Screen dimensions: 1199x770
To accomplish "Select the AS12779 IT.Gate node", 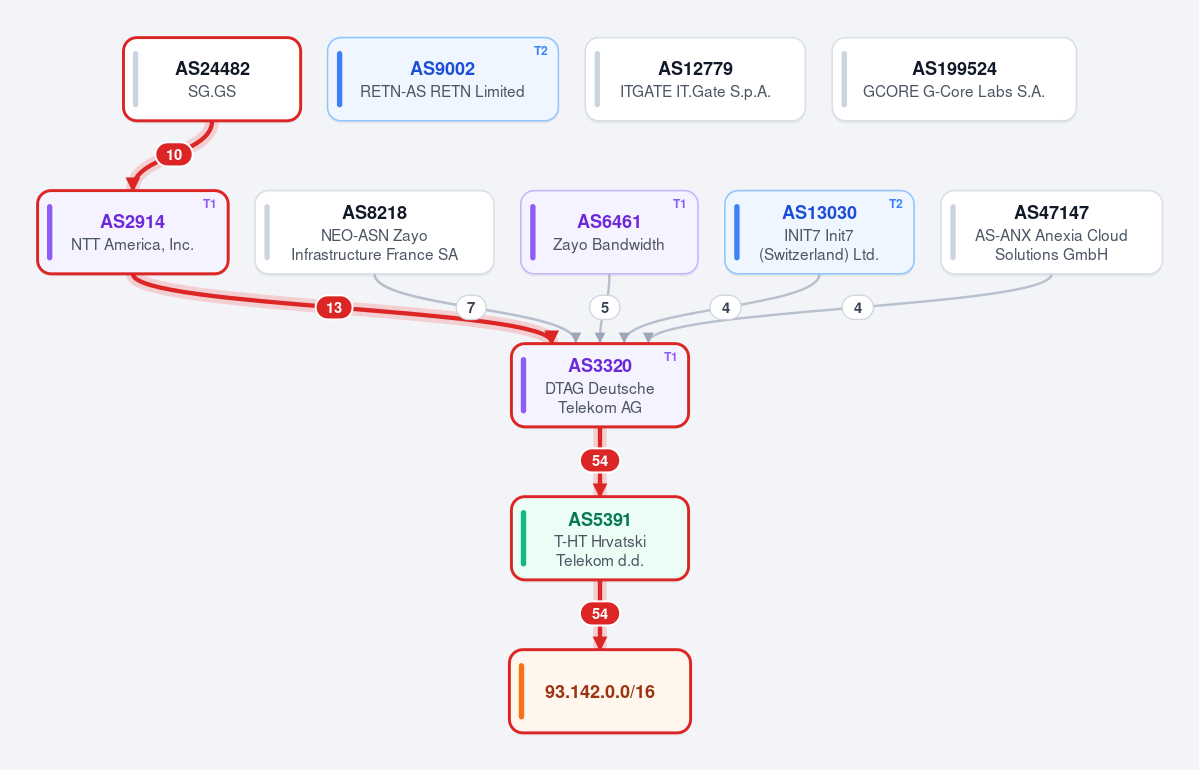I will pyautogui.click(x=695, y=80).
